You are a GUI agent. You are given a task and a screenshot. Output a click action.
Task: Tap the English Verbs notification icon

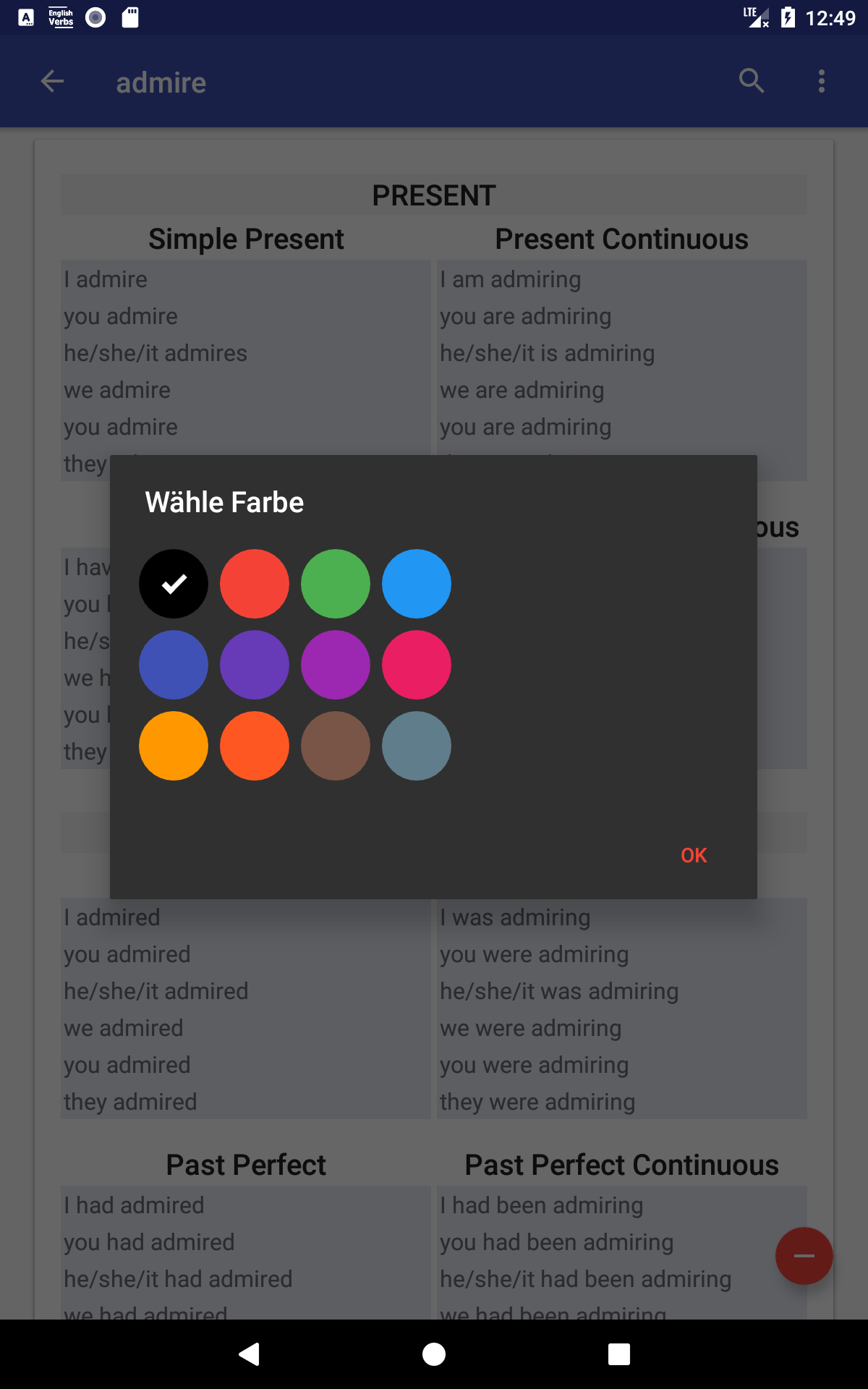click(x=61, y=17)
